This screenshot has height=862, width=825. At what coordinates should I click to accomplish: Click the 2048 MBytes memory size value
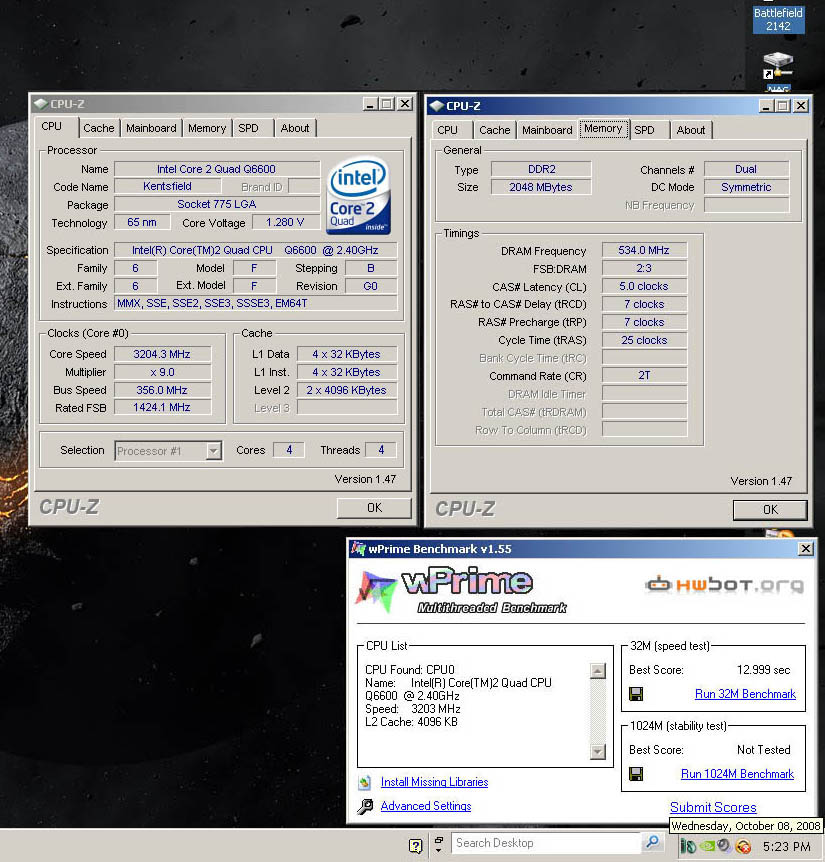pos(541,187)
